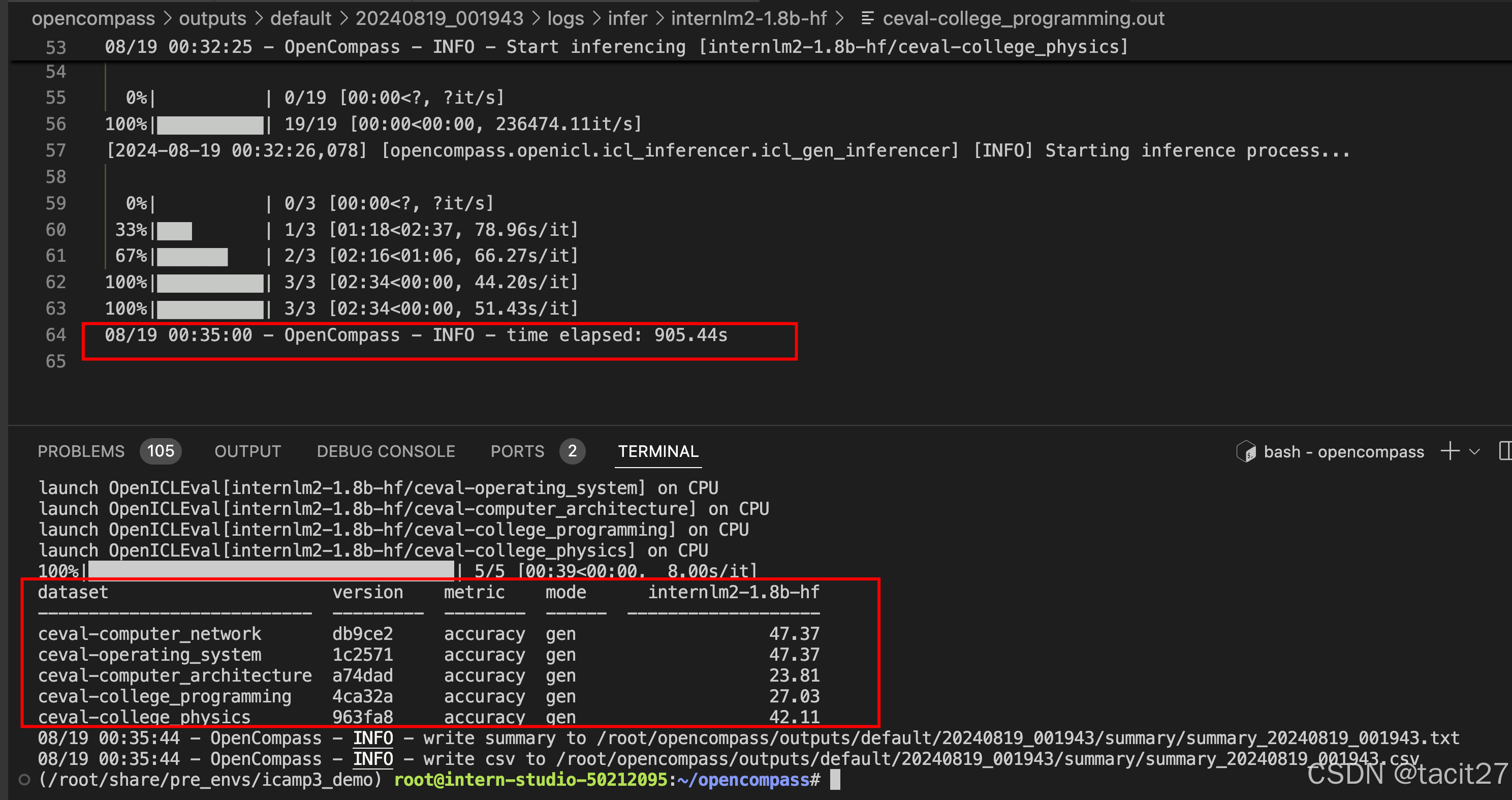The height and width of the screenshot is (800, 1512).
Task: Click the ports count badge showing 2
Action: [572, 450]
